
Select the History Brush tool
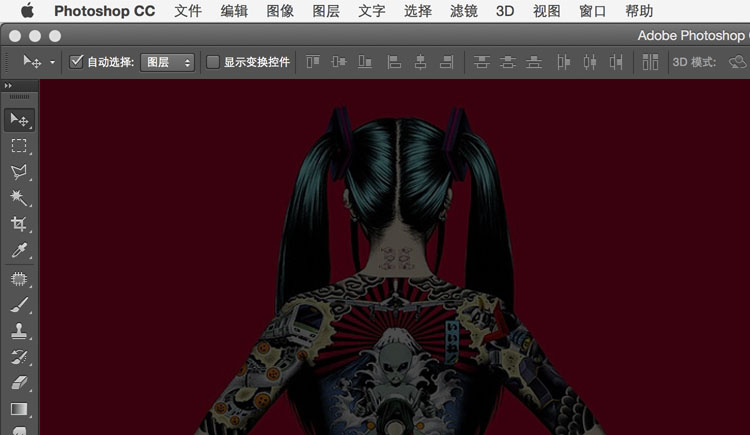[19, 357]
